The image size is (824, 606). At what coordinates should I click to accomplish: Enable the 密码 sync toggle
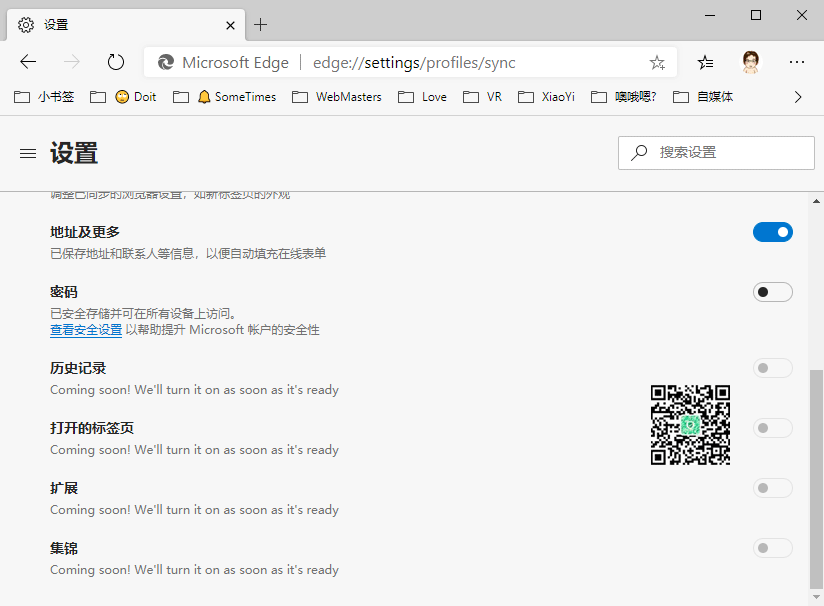(x=772, y=292)
